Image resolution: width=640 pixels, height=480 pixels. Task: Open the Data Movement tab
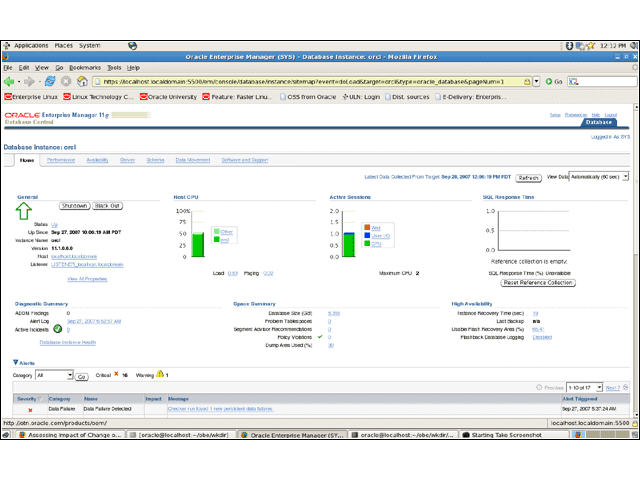(x=193, y=160)
